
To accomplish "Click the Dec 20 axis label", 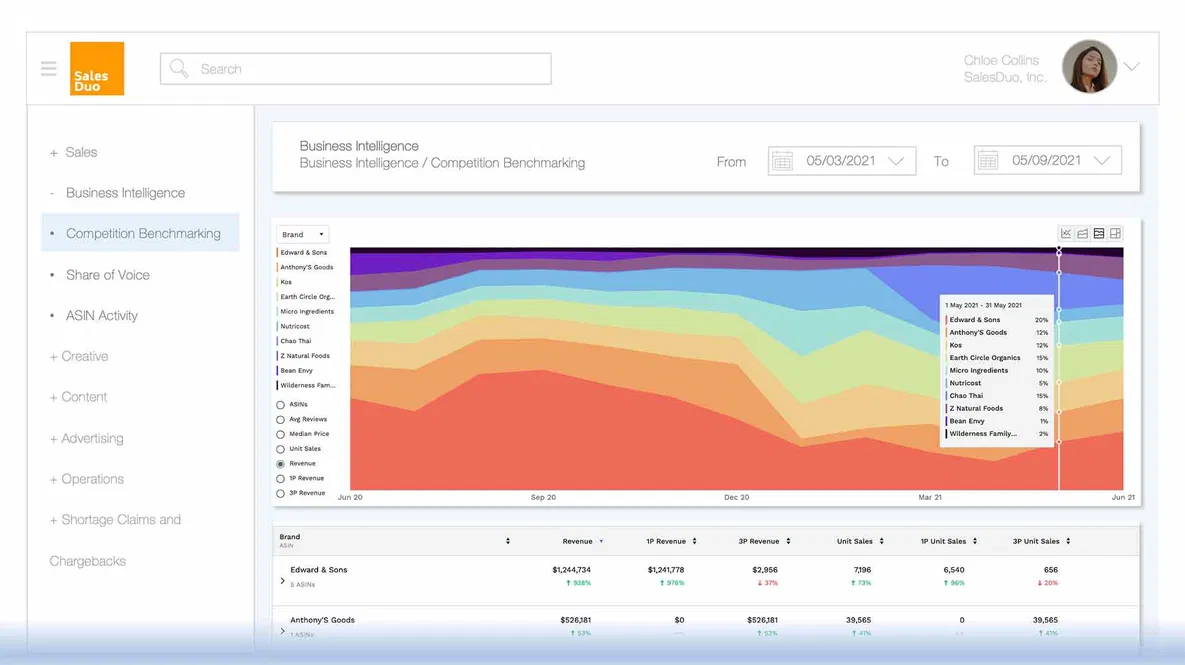I will tap(737, 497).
